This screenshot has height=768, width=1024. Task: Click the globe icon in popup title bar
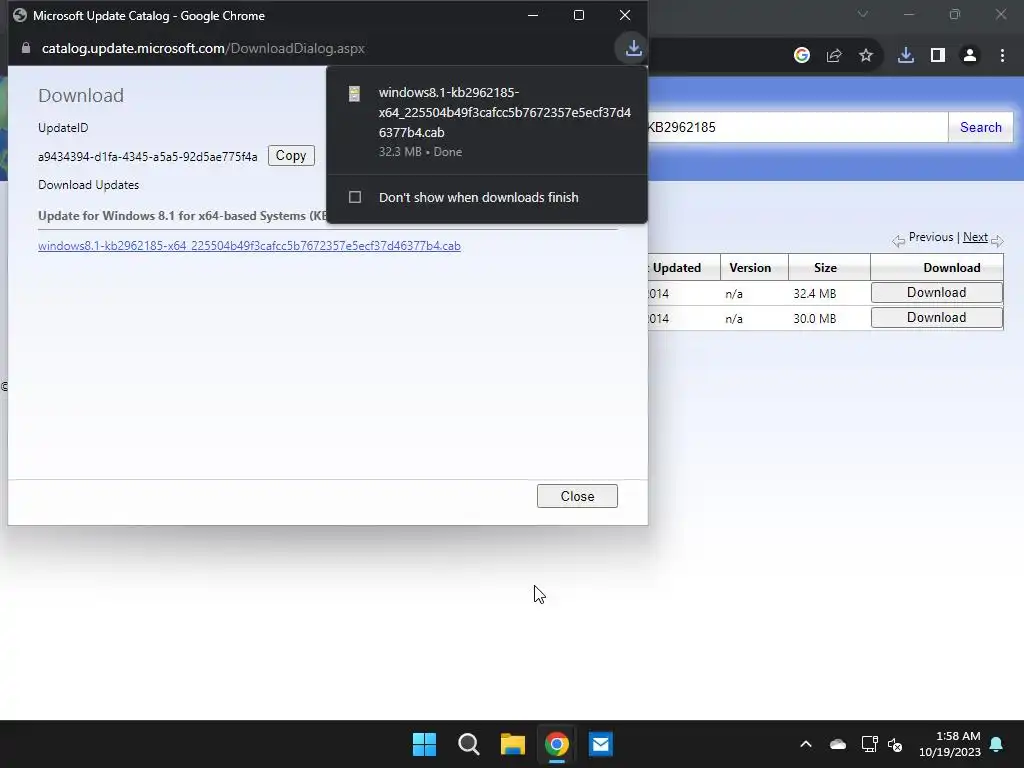[20, 15]
